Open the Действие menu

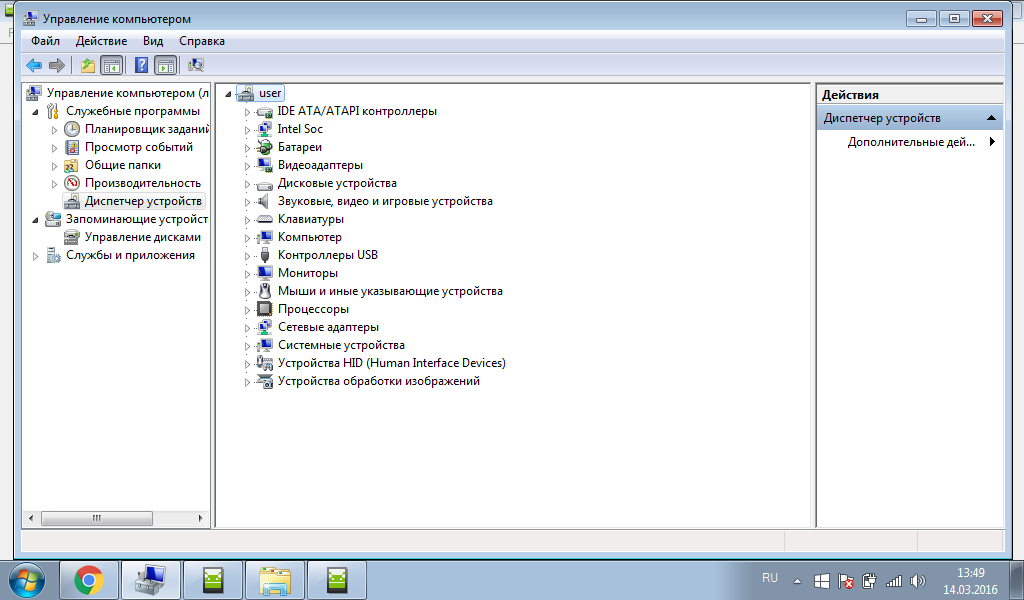click(x=101, y=41)
